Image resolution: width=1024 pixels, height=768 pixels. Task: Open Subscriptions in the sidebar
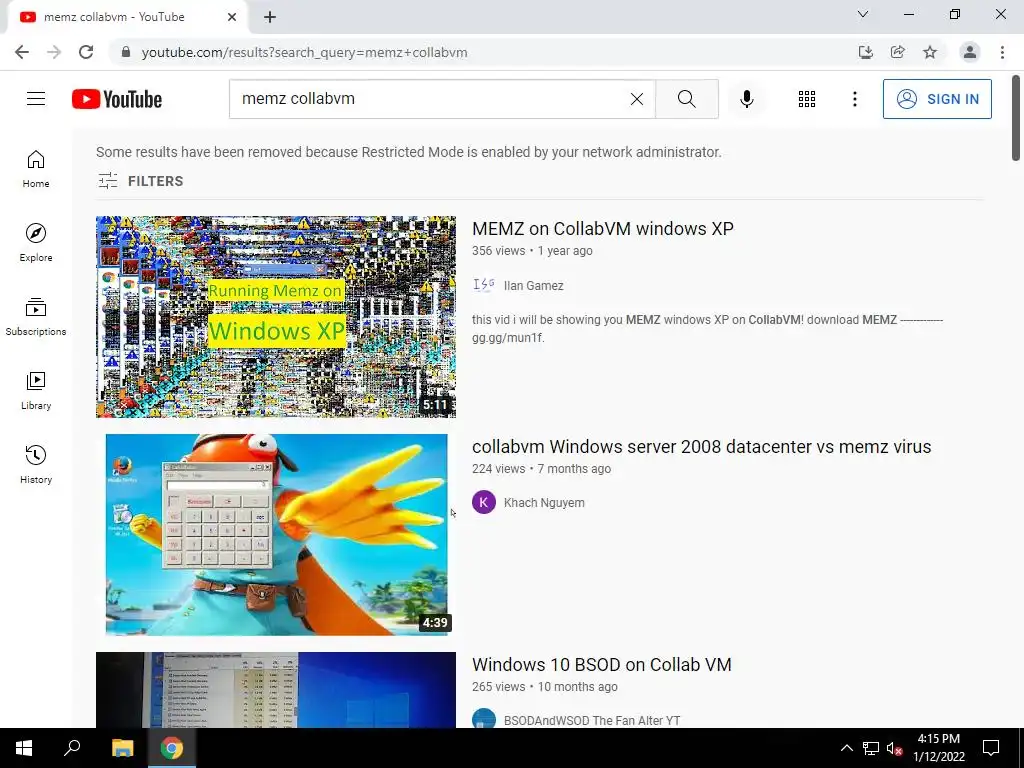[36, 317]
